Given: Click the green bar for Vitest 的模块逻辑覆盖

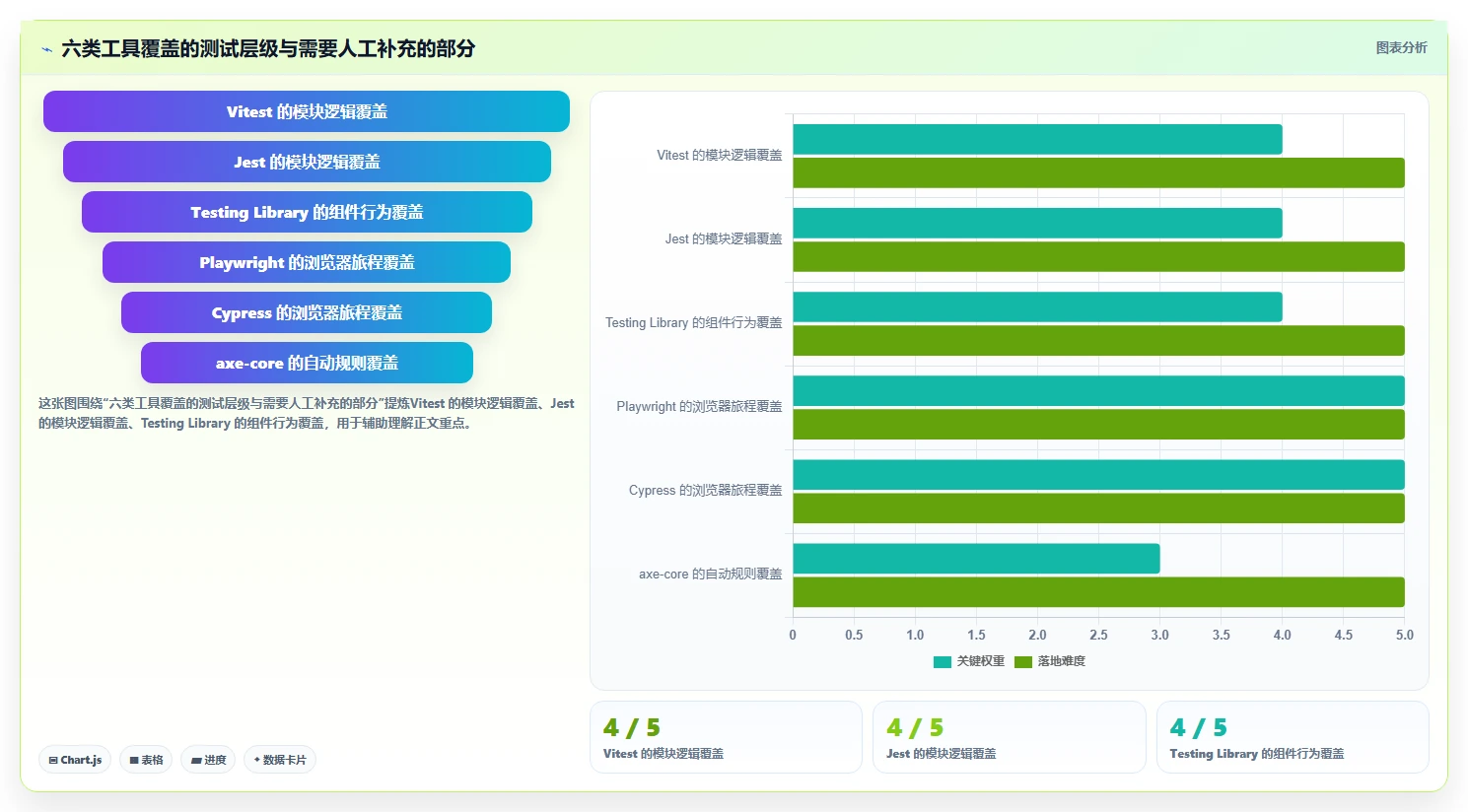Looking at the screenshot, I should point(1098,172).
